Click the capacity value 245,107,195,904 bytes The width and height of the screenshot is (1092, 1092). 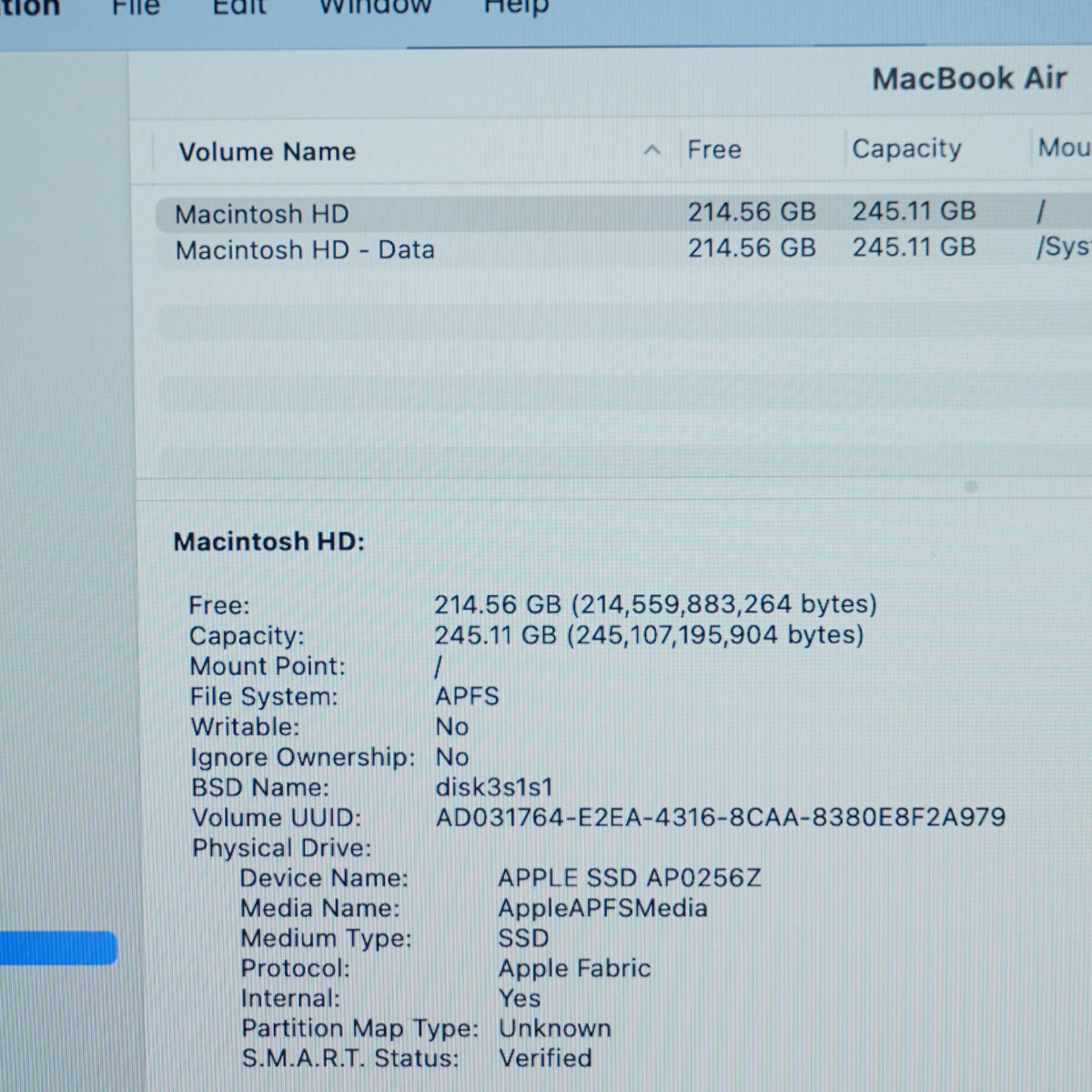(649, 634)
